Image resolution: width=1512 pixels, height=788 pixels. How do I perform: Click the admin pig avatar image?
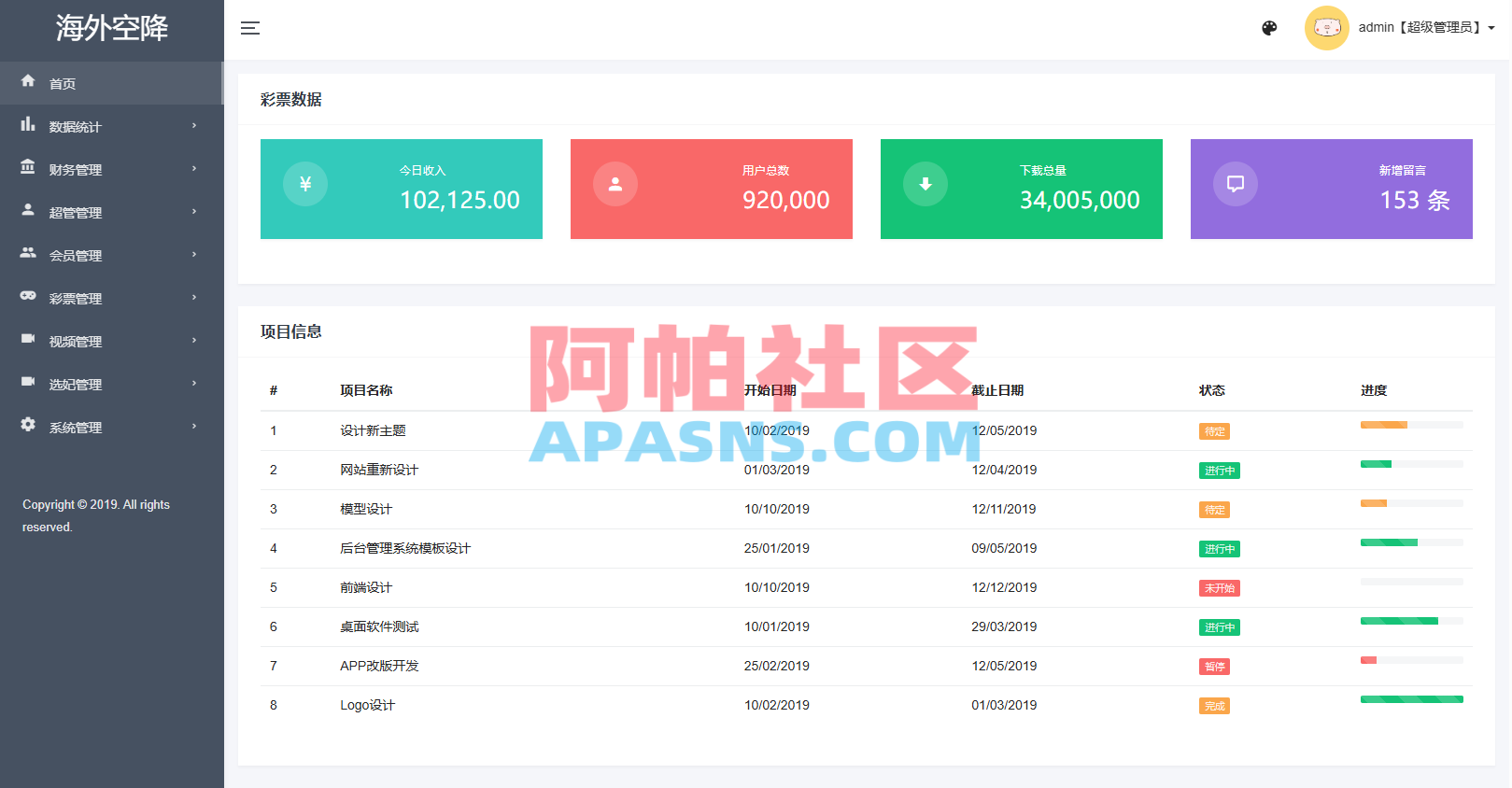(x=1327, y=28)
